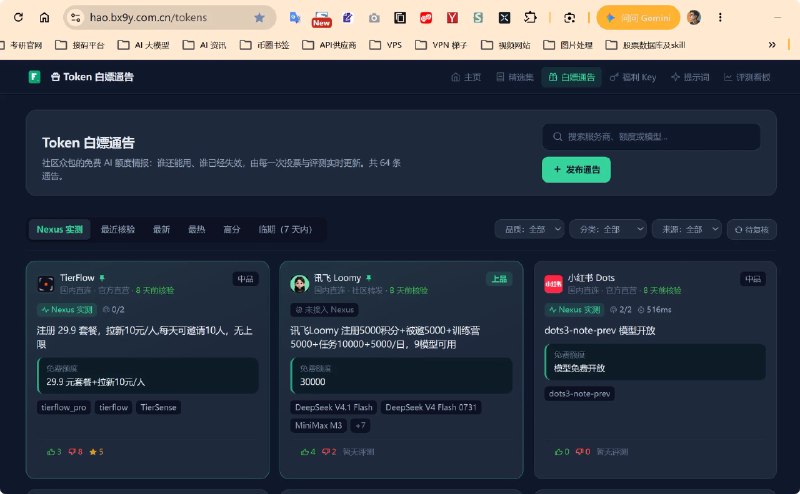Open 提示词 in the site navigation
The width and height of the screenshot is (800, 494).
[x=690, y=77]
